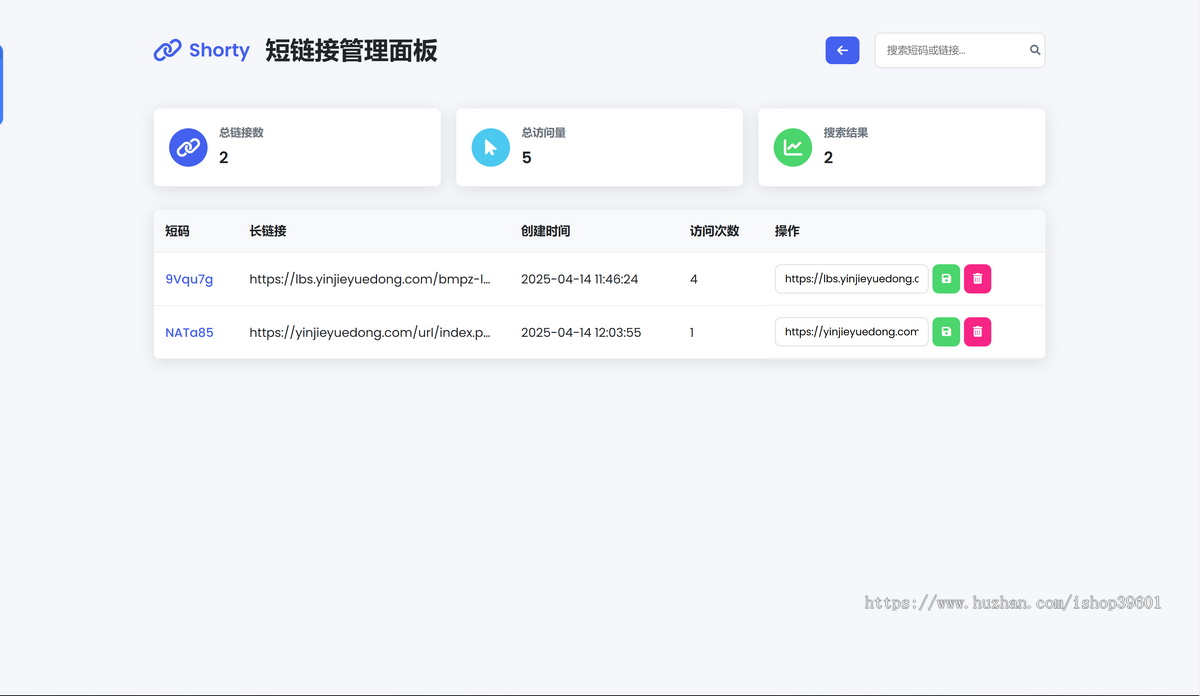Click visit count 4 in the 9Vqu7g row
Screen dimensions: 1200x696
(694, 279)
